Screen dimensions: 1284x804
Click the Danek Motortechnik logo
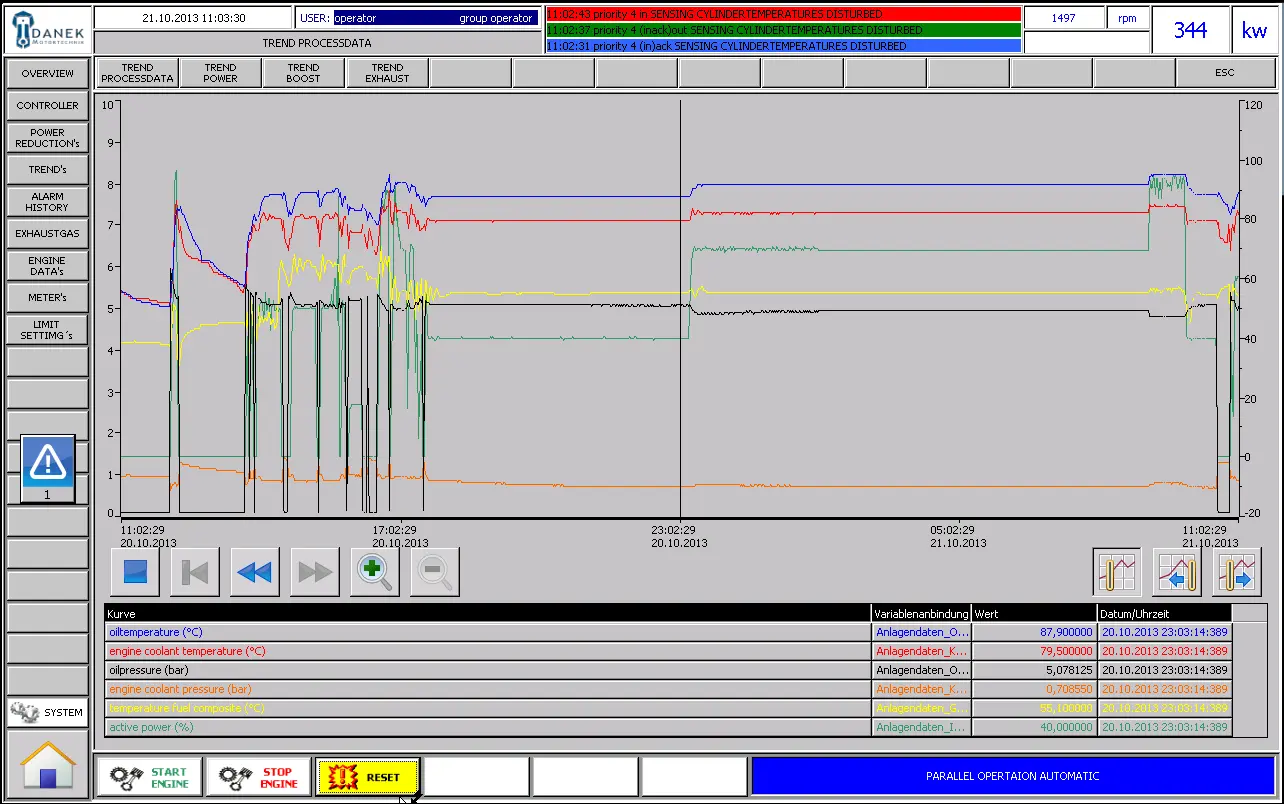tap(46, 29)
